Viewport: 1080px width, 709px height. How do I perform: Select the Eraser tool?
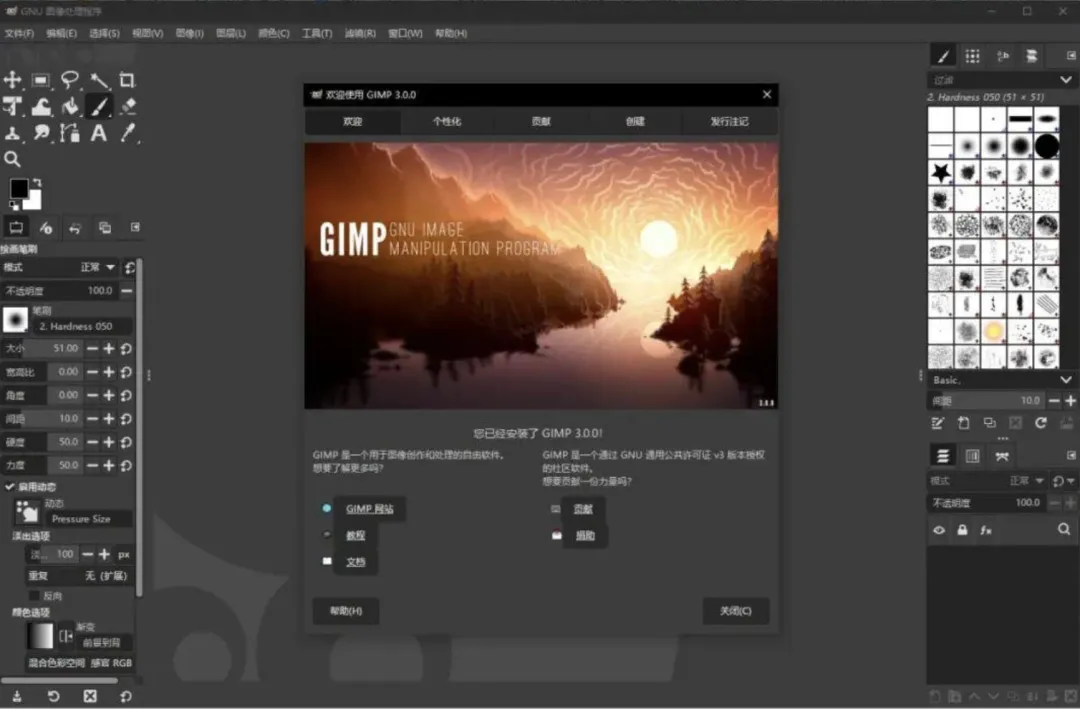click(x=127, y=106)
